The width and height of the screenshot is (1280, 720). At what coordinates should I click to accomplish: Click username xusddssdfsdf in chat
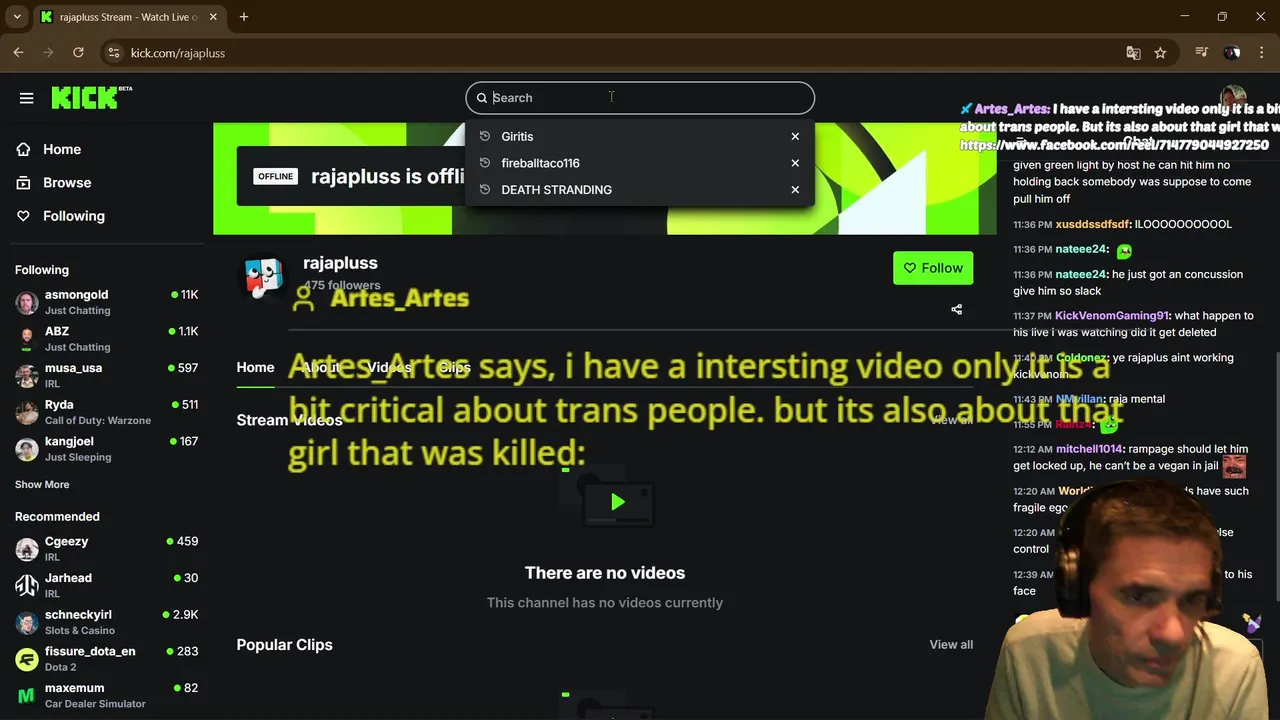[1092, 224]
